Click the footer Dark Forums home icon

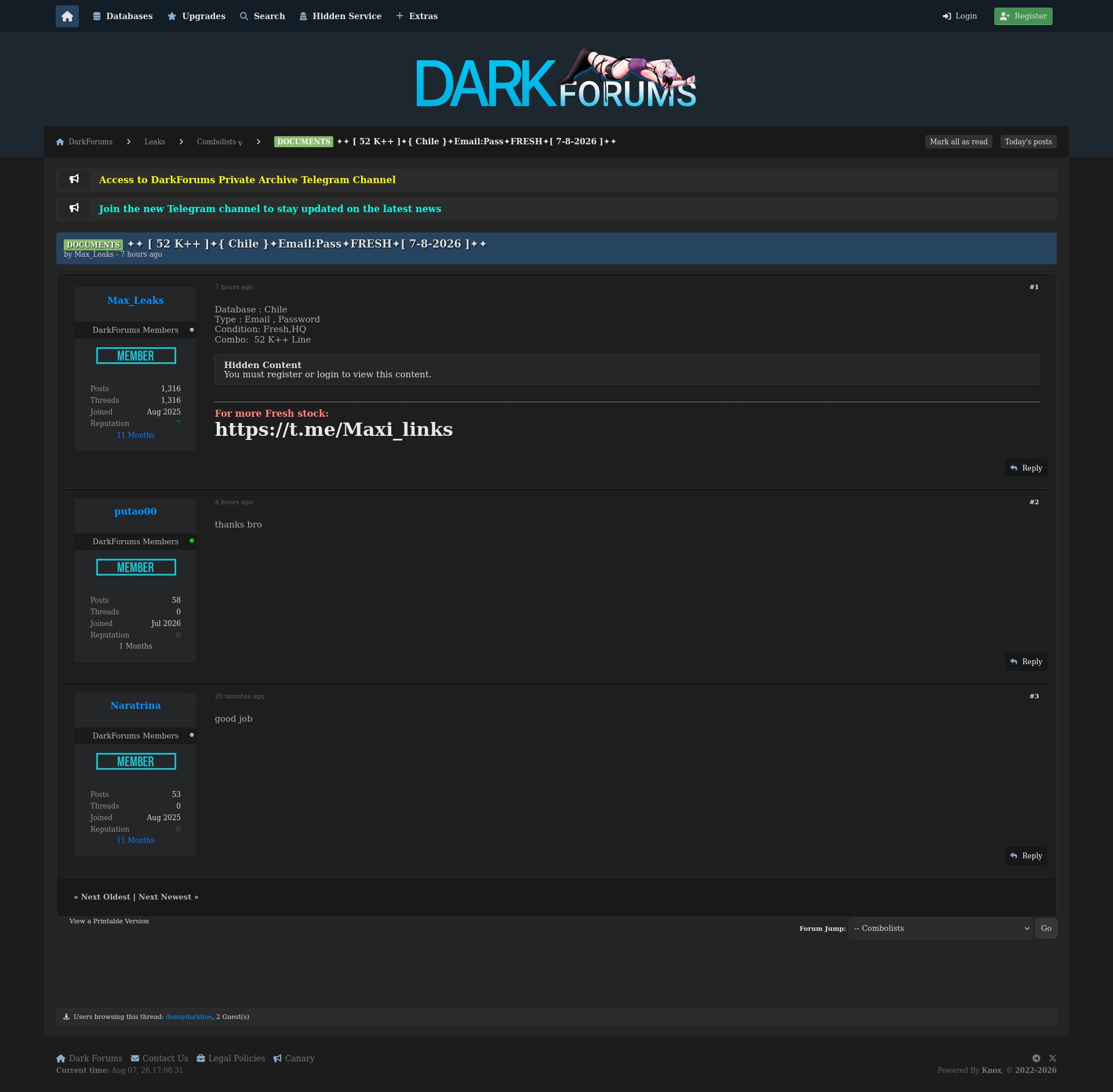click(x=61, y=1059)
